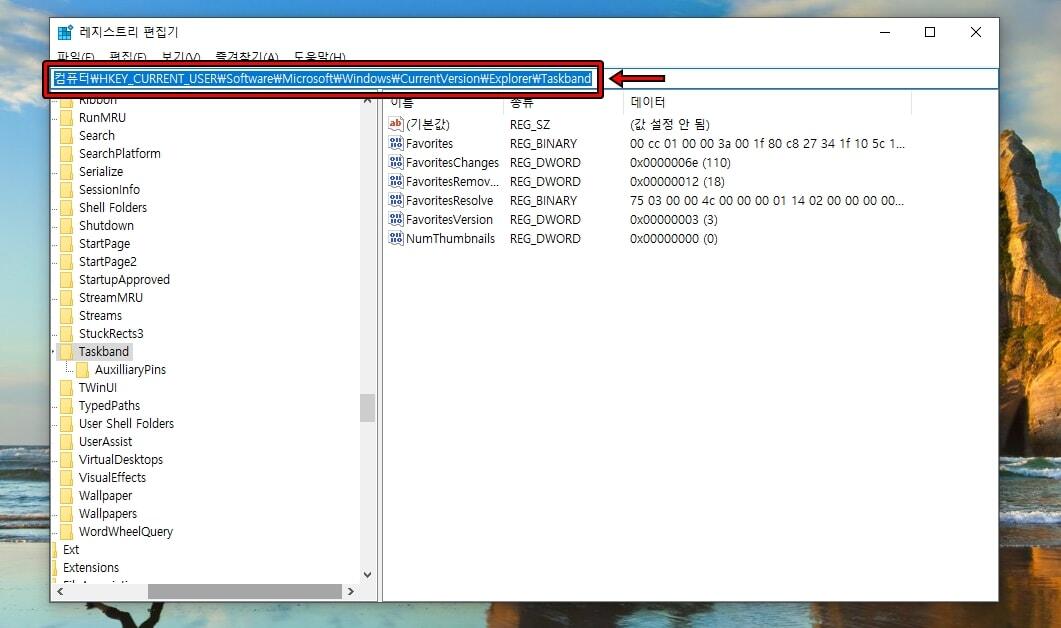This screenshot has width=1061, height=628.
Task: Click the Search folder icon
Action: [x=66, y=135]
